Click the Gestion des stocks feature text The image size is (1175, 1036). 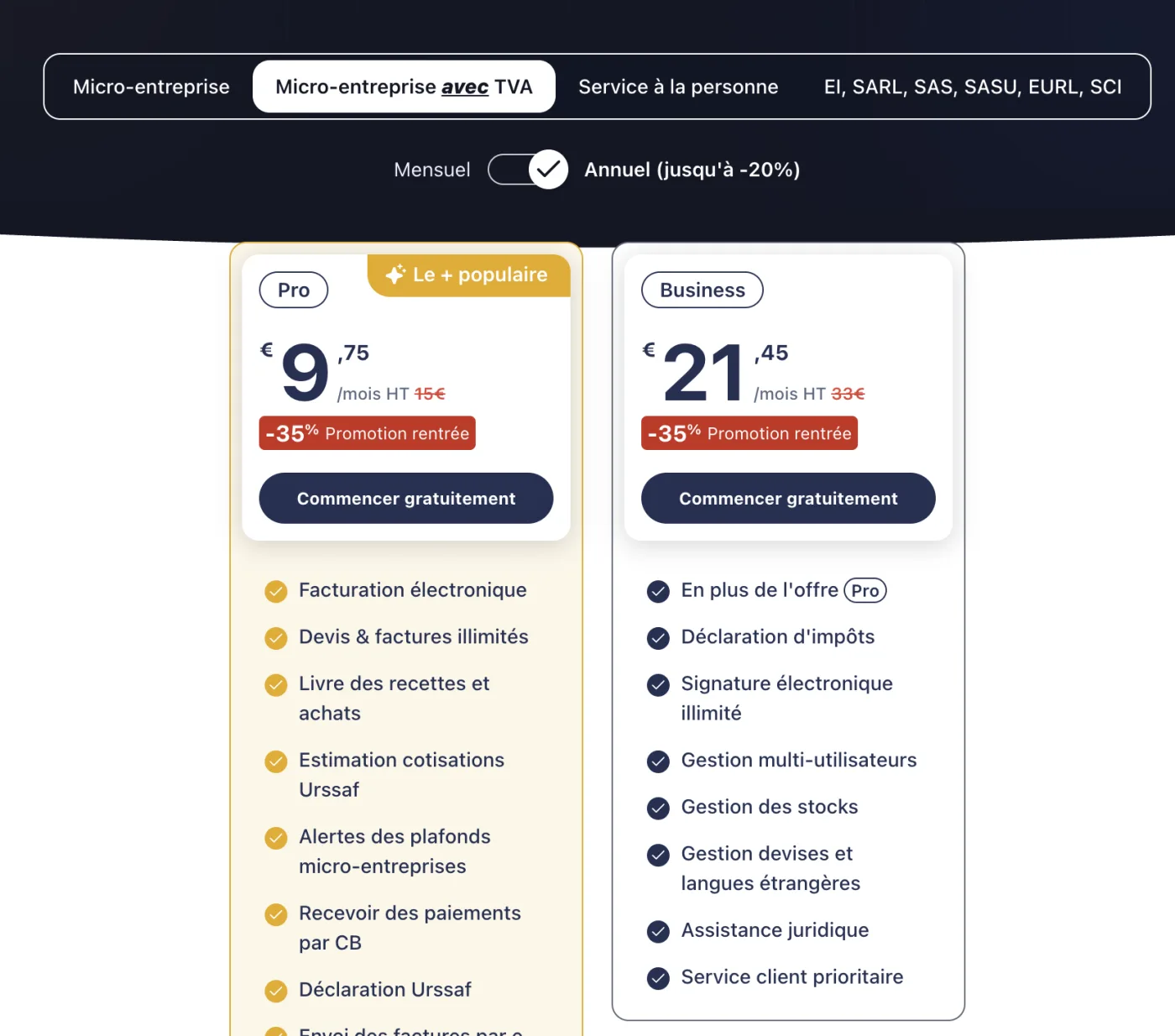(770, 807)
